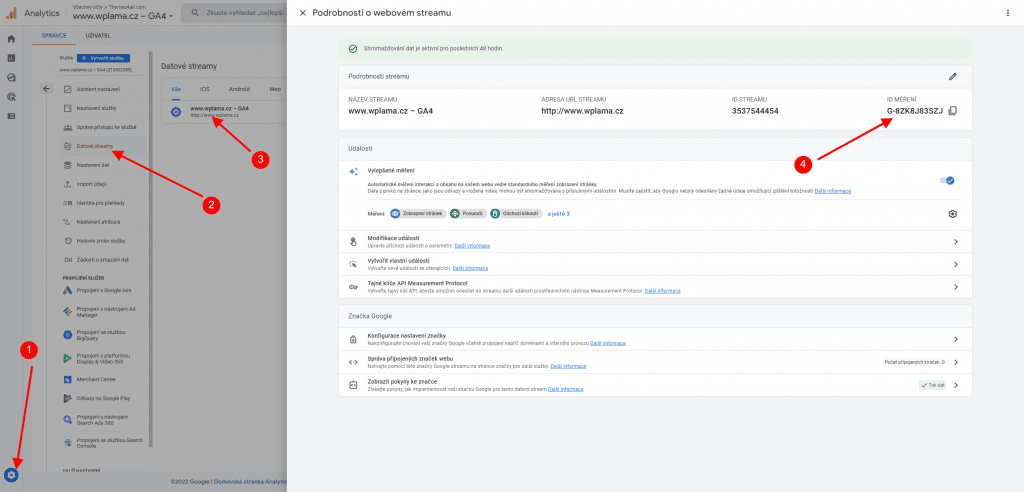The width and height of the screenshot is (1024, 492).
Task: Click the back arrow in property column
Action: (x=46, y=89)
